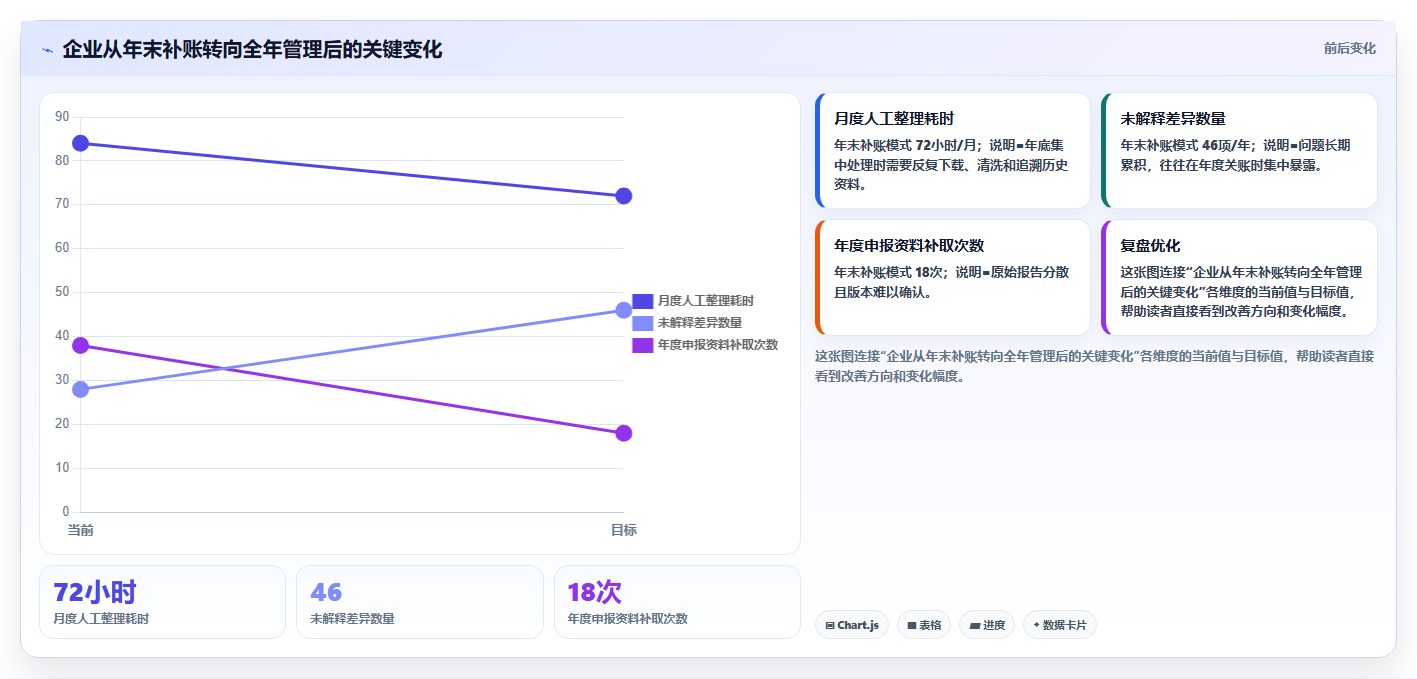Click icon in the Chart.js tag
Image resolution: width=1417 pixels, height=679 pixels.
tap(830, 625)
